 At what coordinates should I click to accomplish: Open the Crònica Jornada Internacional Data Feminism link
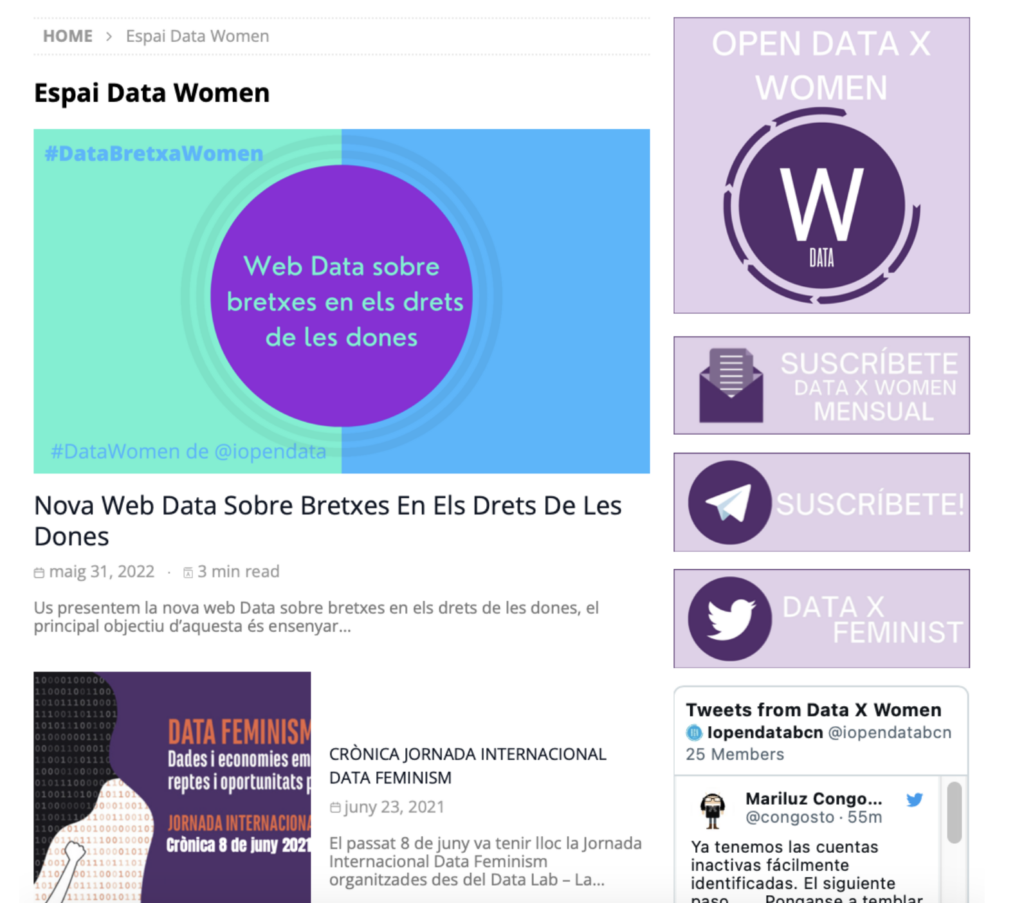(x=467, y=765)
